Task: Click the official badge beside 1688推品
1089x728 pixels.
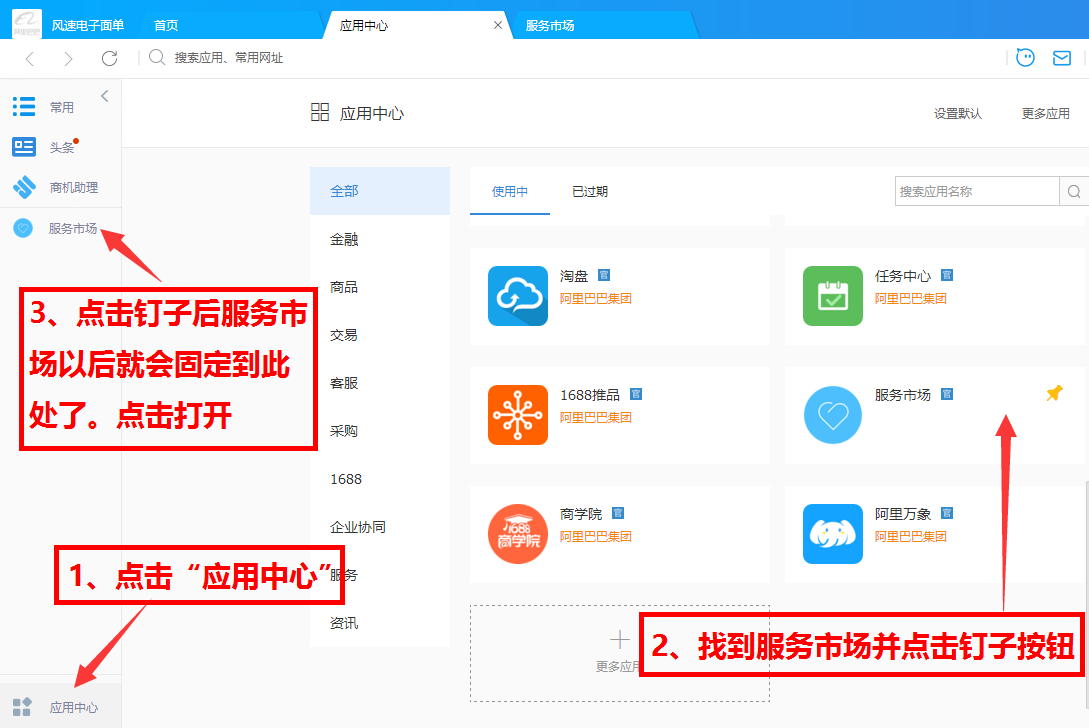Action: point(635,394)
